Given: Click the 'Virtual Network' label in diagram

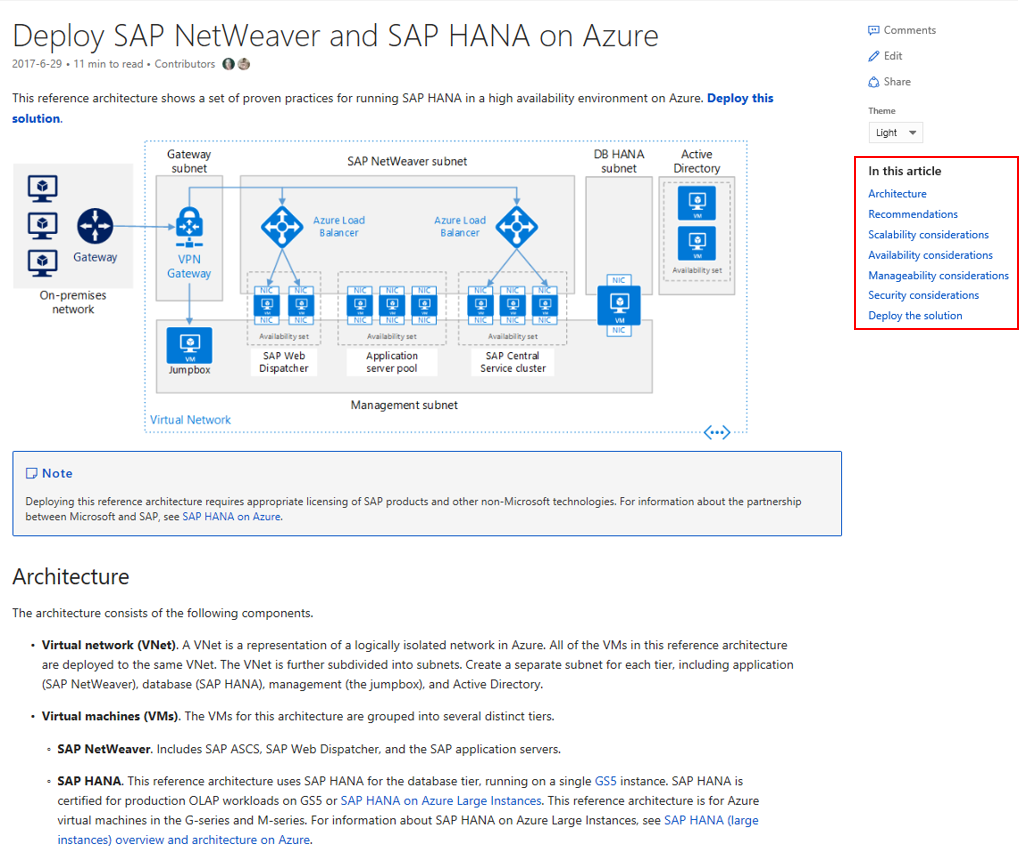Looking at the screenshot, I should (x=190, y=420).
